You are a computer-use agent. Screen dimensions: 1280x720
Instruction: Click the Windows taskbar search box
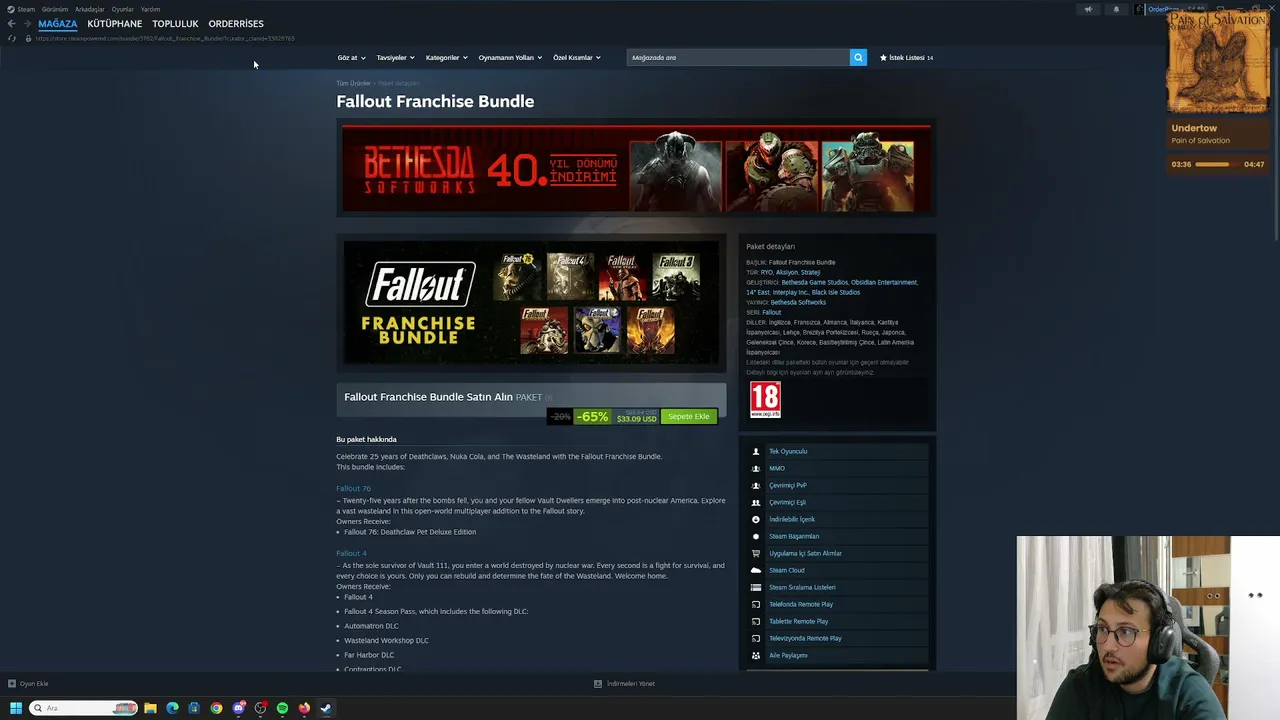[84, 708]
